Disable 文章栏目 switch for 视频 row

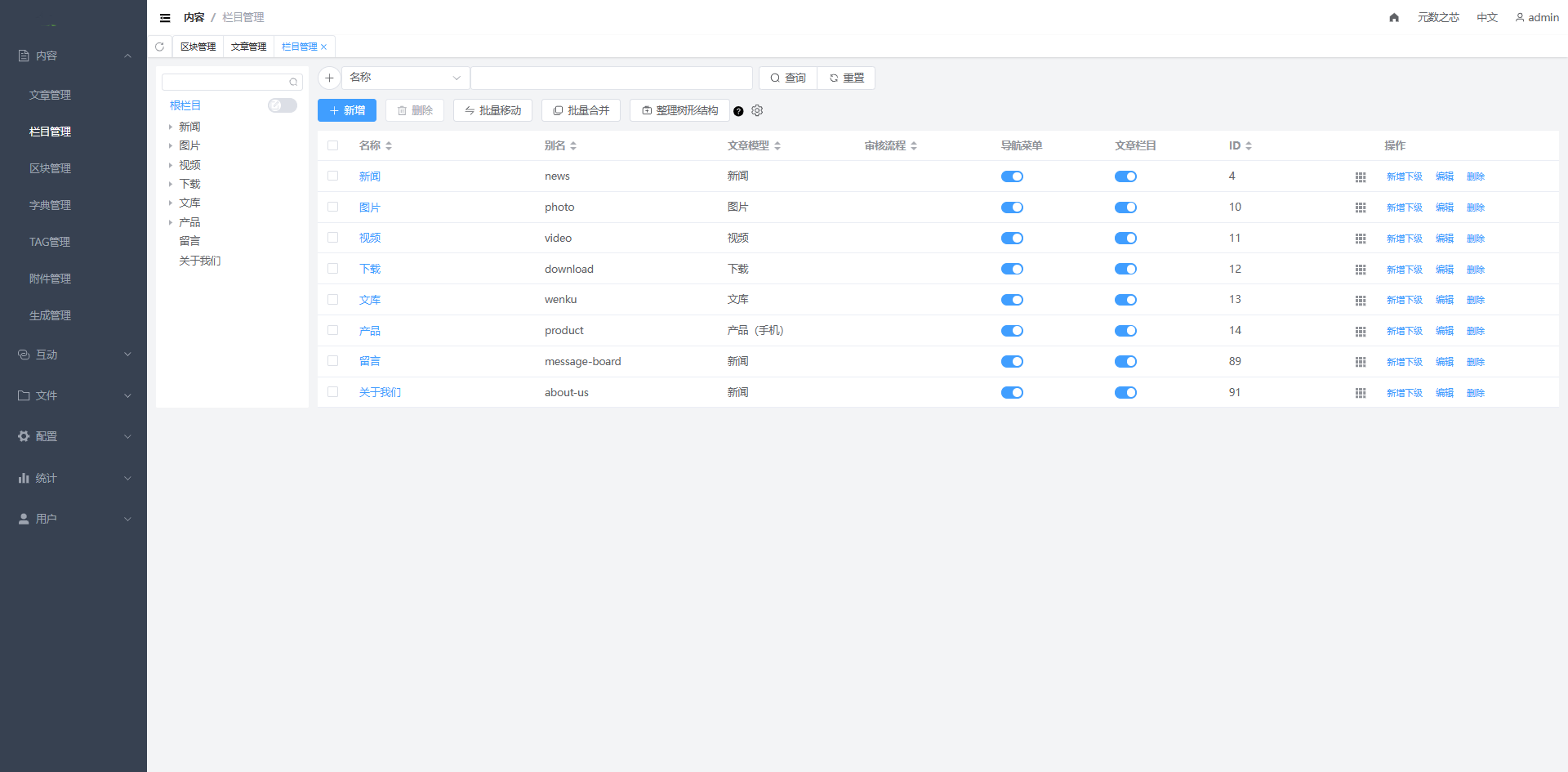pyautogui.click(x=1125, y=239)
